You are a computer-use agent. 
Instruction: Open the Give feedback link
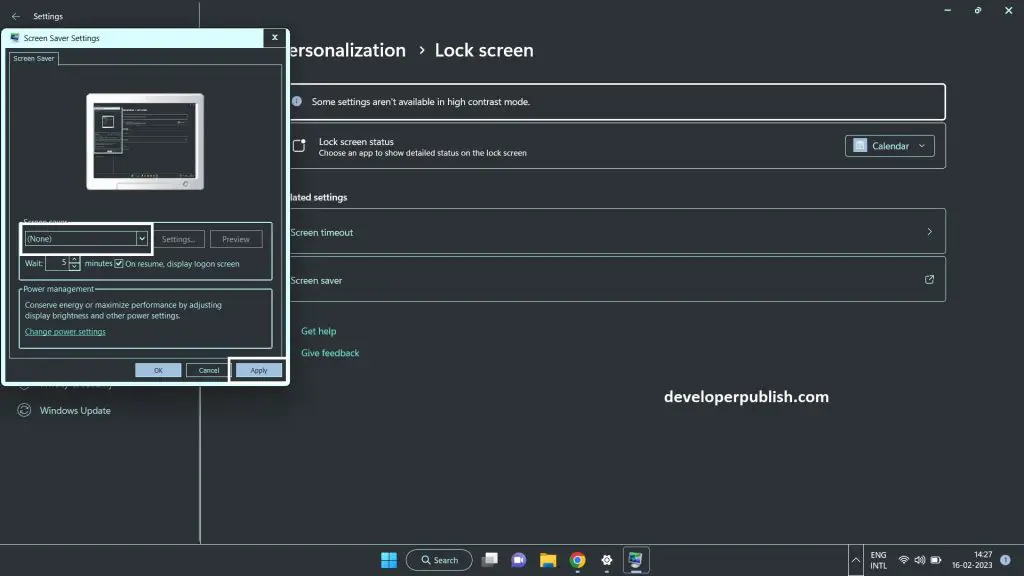pos(330,353)
